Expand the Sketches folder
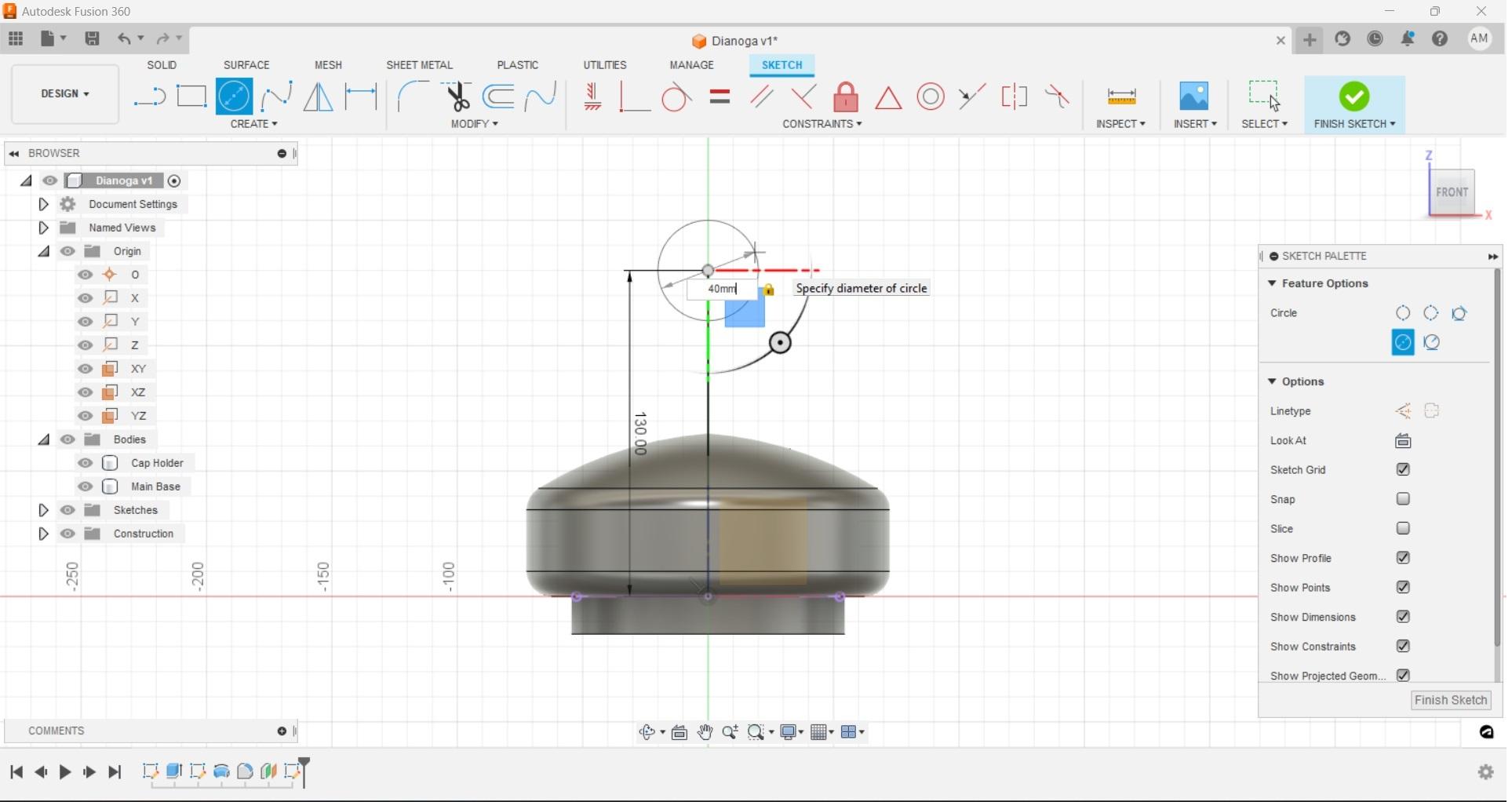 pyautogui.click(x=44, y=512)
